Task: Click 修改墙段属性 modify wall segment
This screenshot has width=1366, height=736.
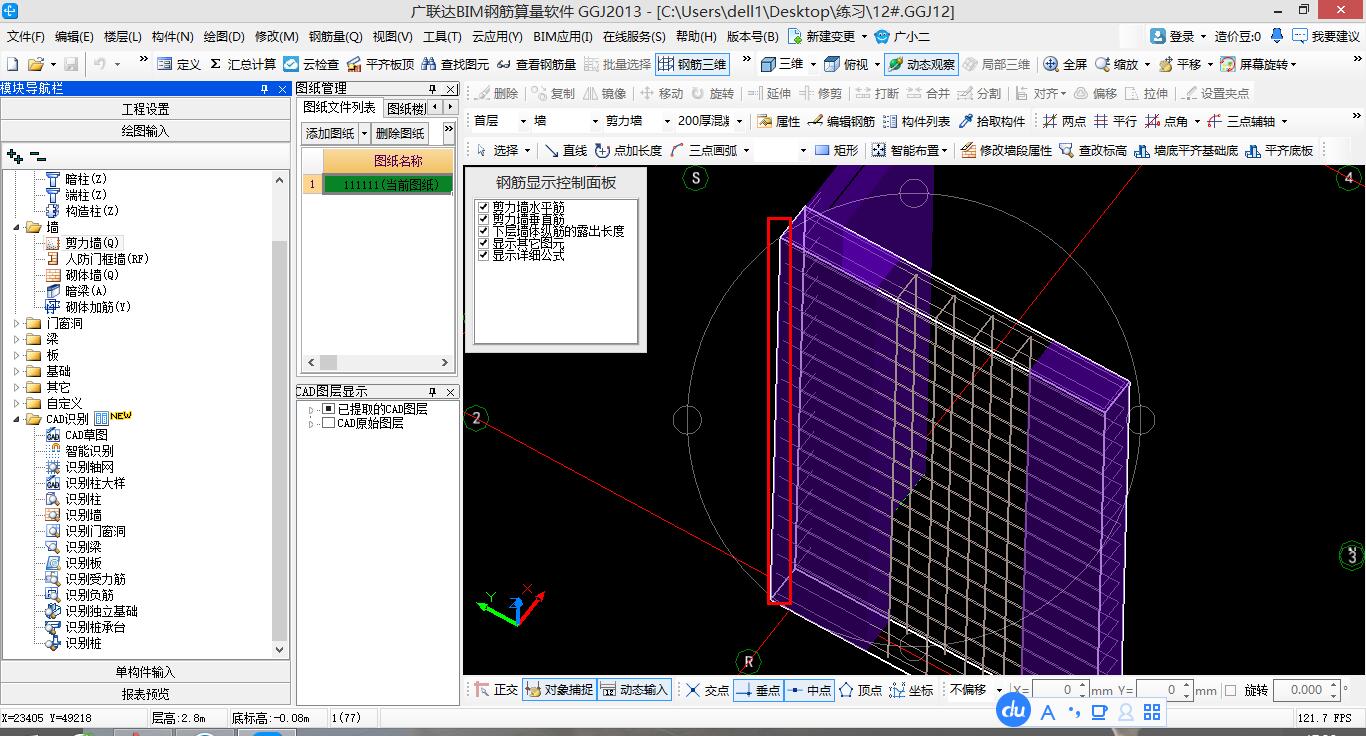Action: tap(1006, 150)
